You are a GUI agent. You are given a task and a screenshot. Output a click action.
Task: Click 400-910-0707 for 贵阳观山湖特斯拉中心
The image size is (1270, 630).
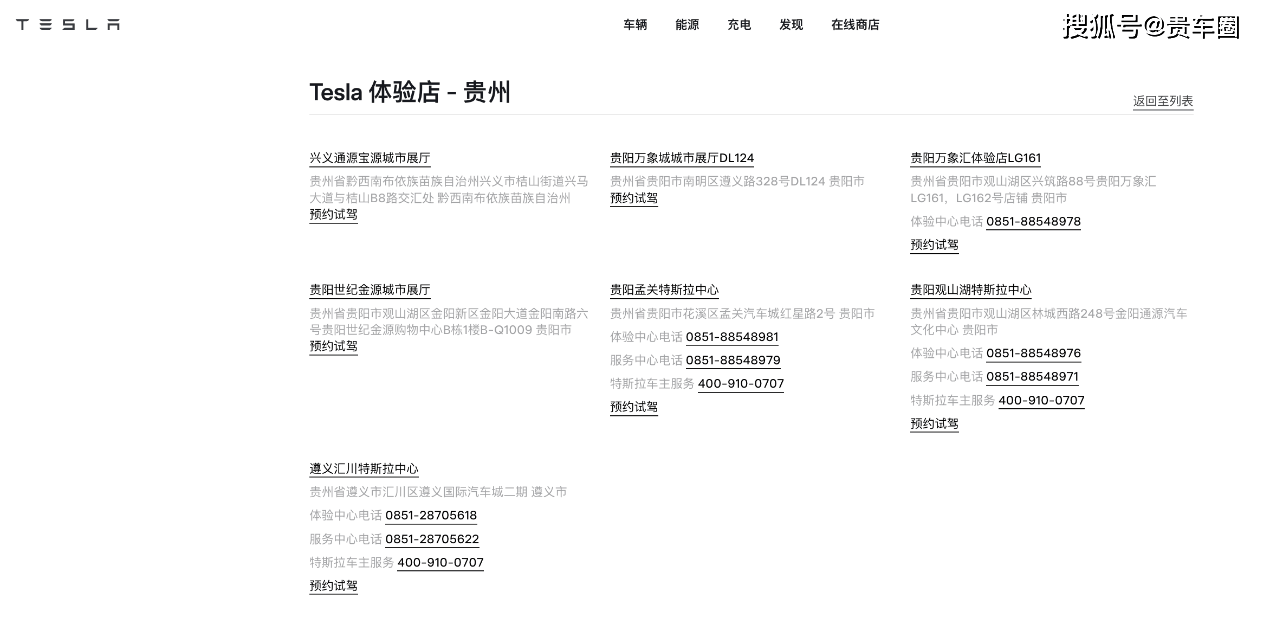pyautogui.click(x=1041, y=401)
